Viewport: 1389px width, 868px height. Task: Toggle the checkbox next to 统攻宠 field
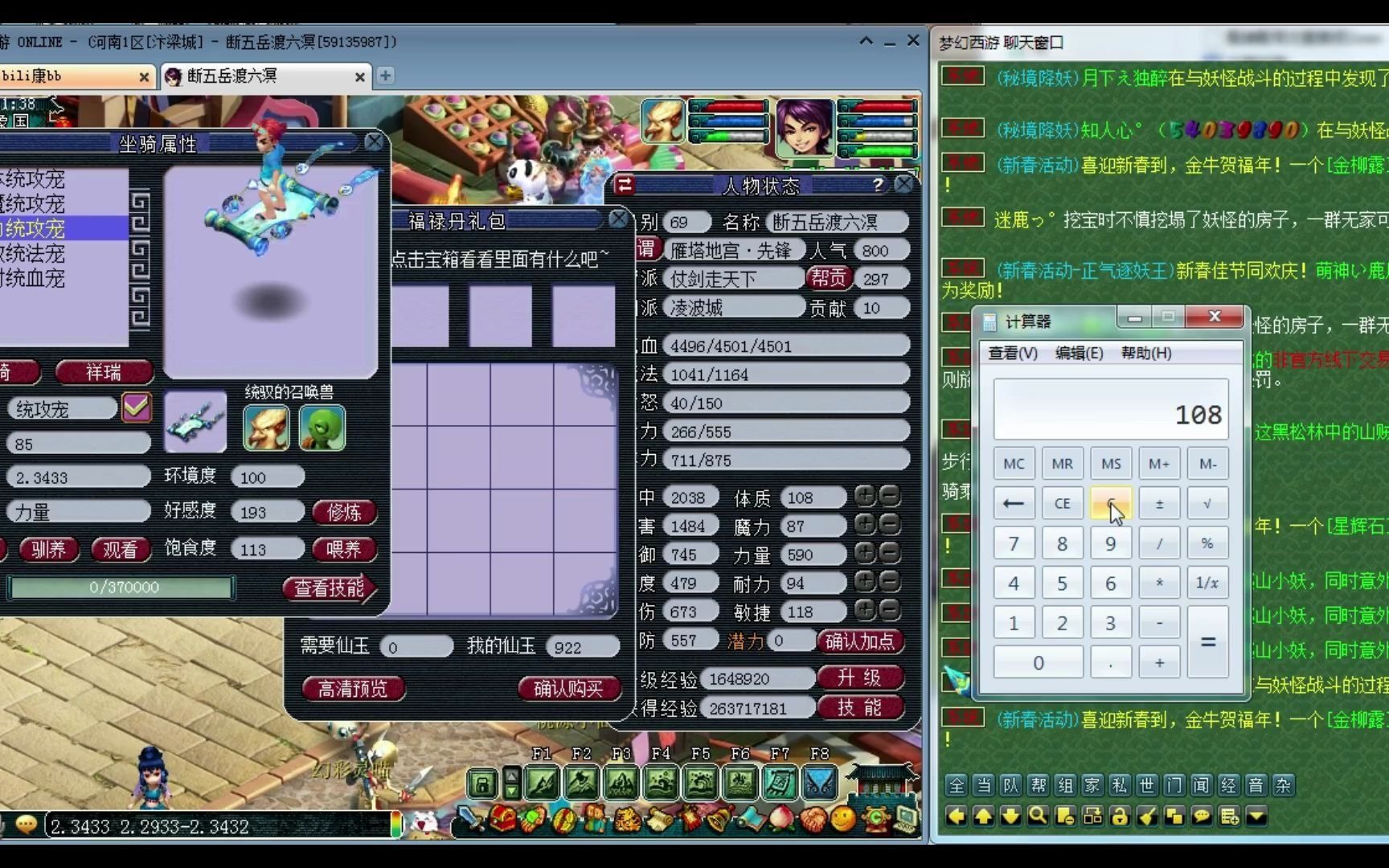pyautogui.click(x=136, y=407)
